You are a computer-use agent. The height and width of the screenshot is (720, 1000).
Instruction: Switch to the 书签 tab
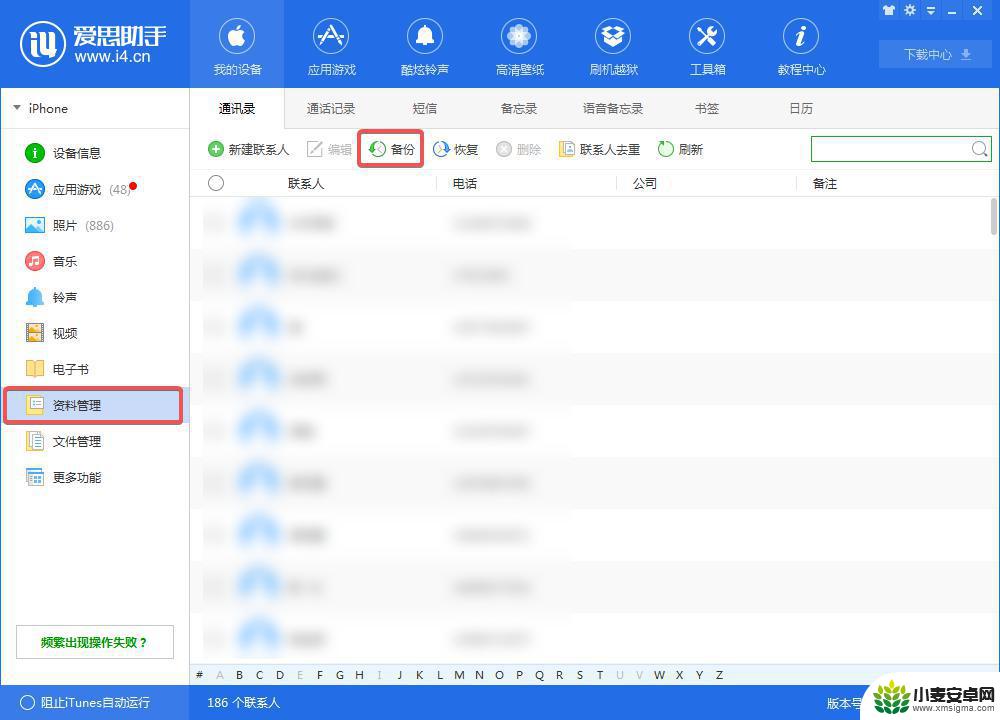coord(707,108)
